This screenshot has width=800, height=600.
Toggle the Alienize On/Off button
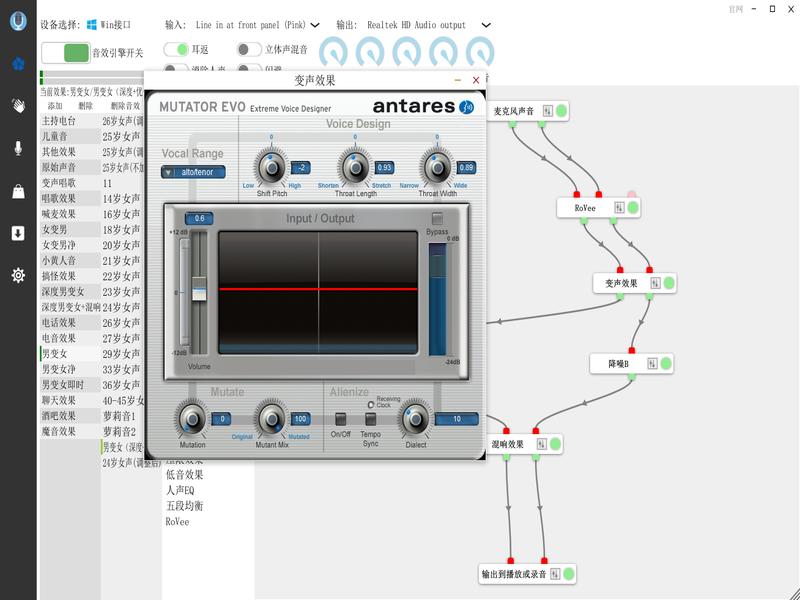340,419
